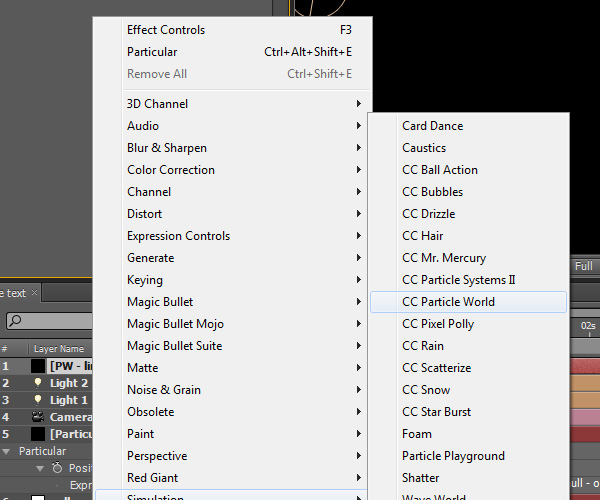The height and width of the screenshot is (500, 600).
Task: Apply the CC Hair effect
Action: (x=468, y=236)
